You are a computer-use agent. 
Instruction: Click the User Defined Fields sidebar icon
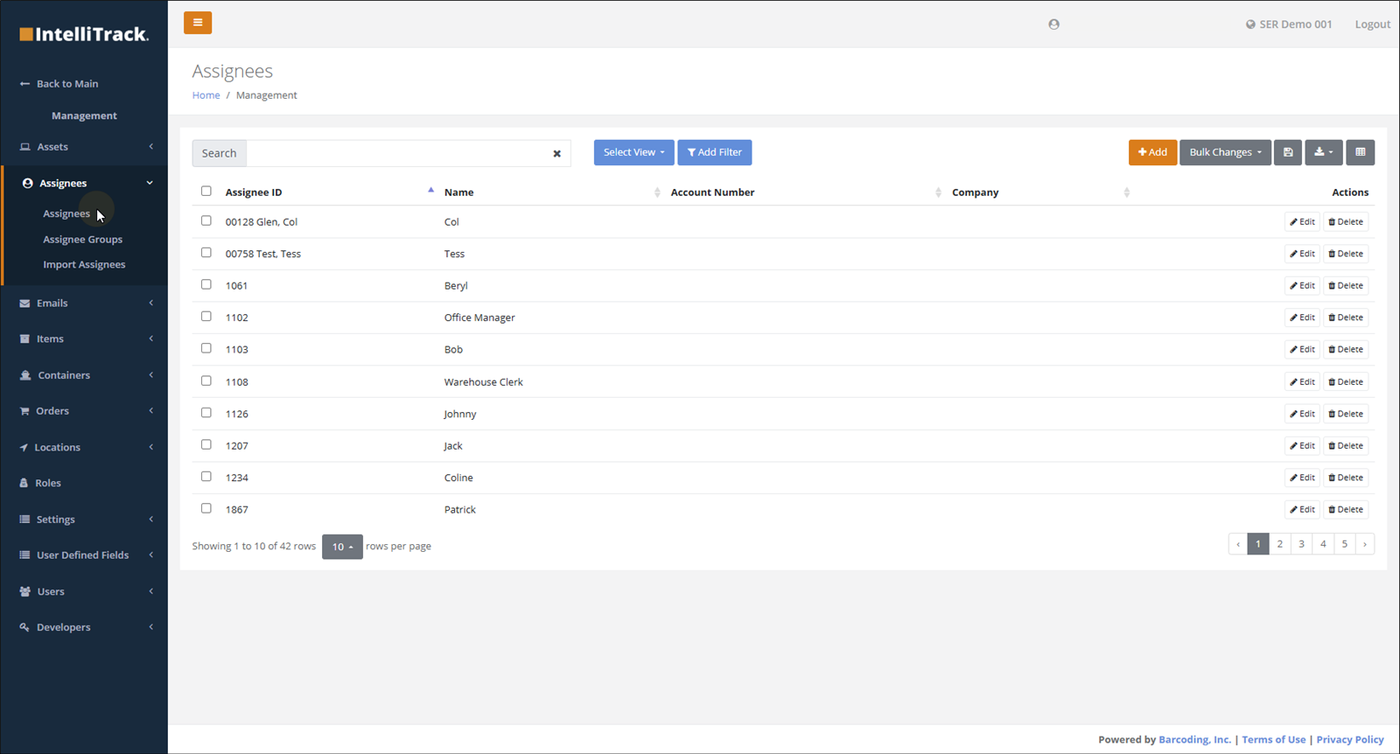pyautogui.click(x=25, y=555)
